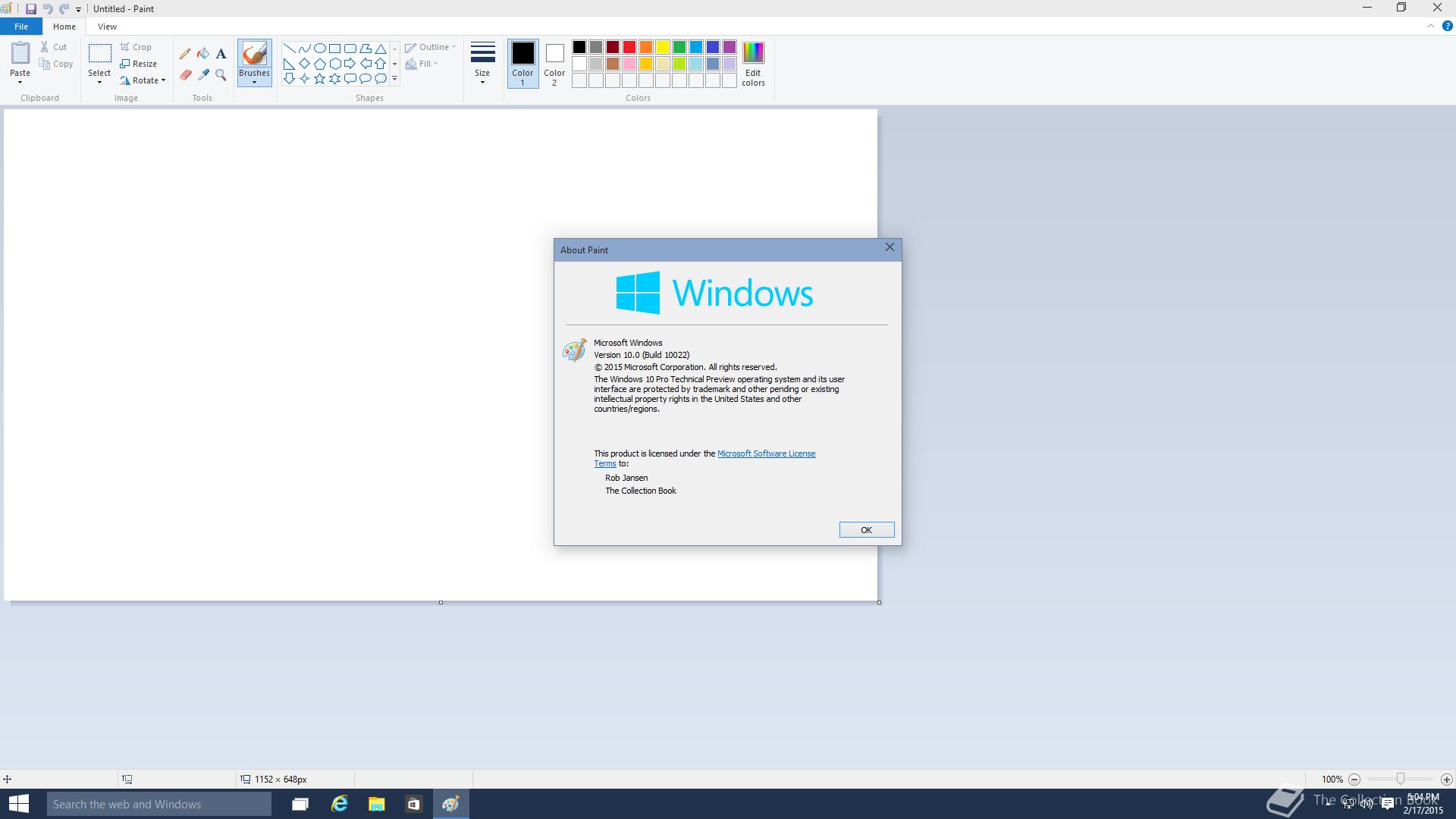Choose the Line shape
The image size is (1456, 819).
[x=289, y=49]
